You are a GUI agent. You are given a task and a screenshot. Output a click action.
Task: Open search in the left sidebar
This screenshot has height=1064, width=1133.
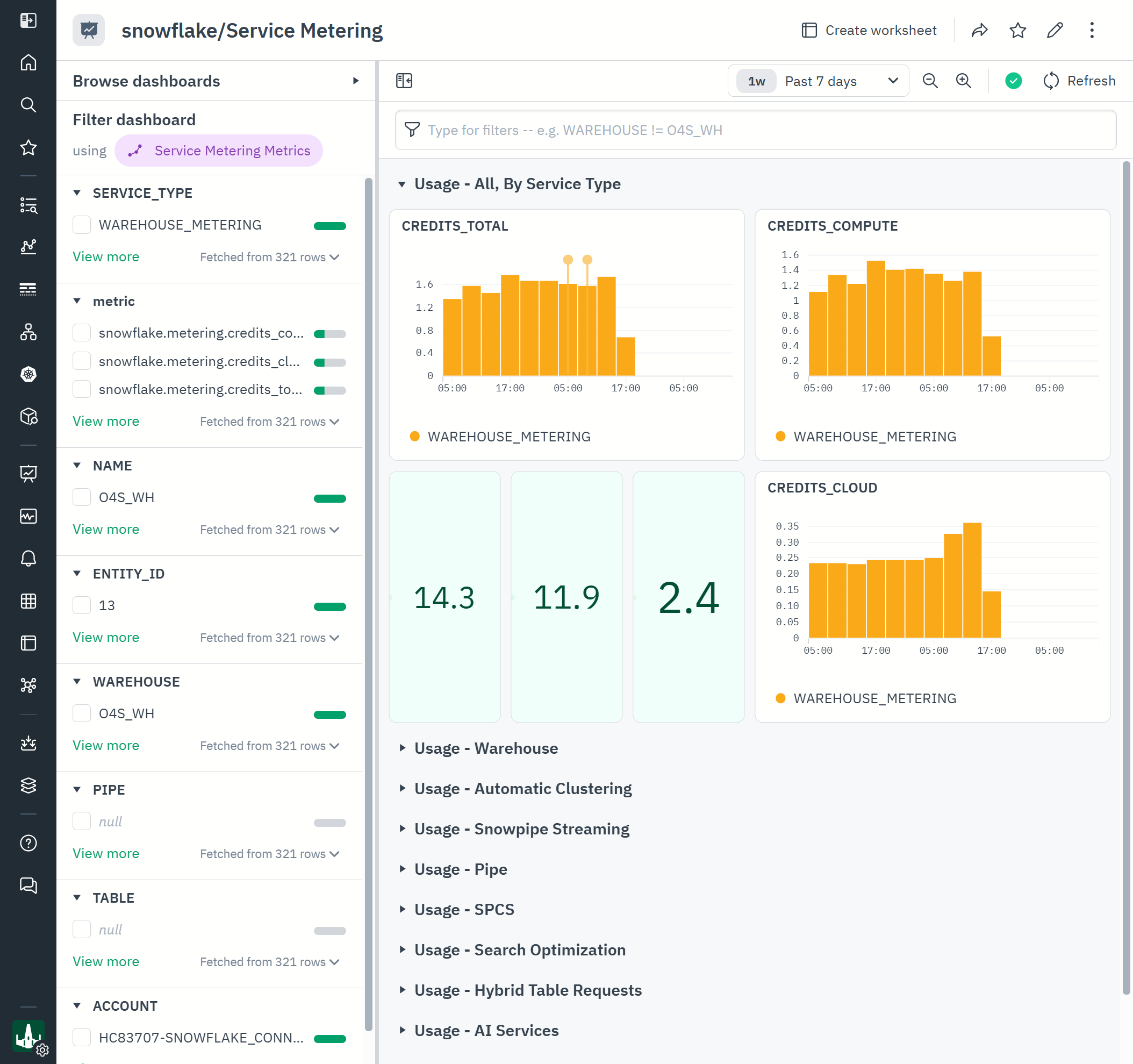point(28,105)
